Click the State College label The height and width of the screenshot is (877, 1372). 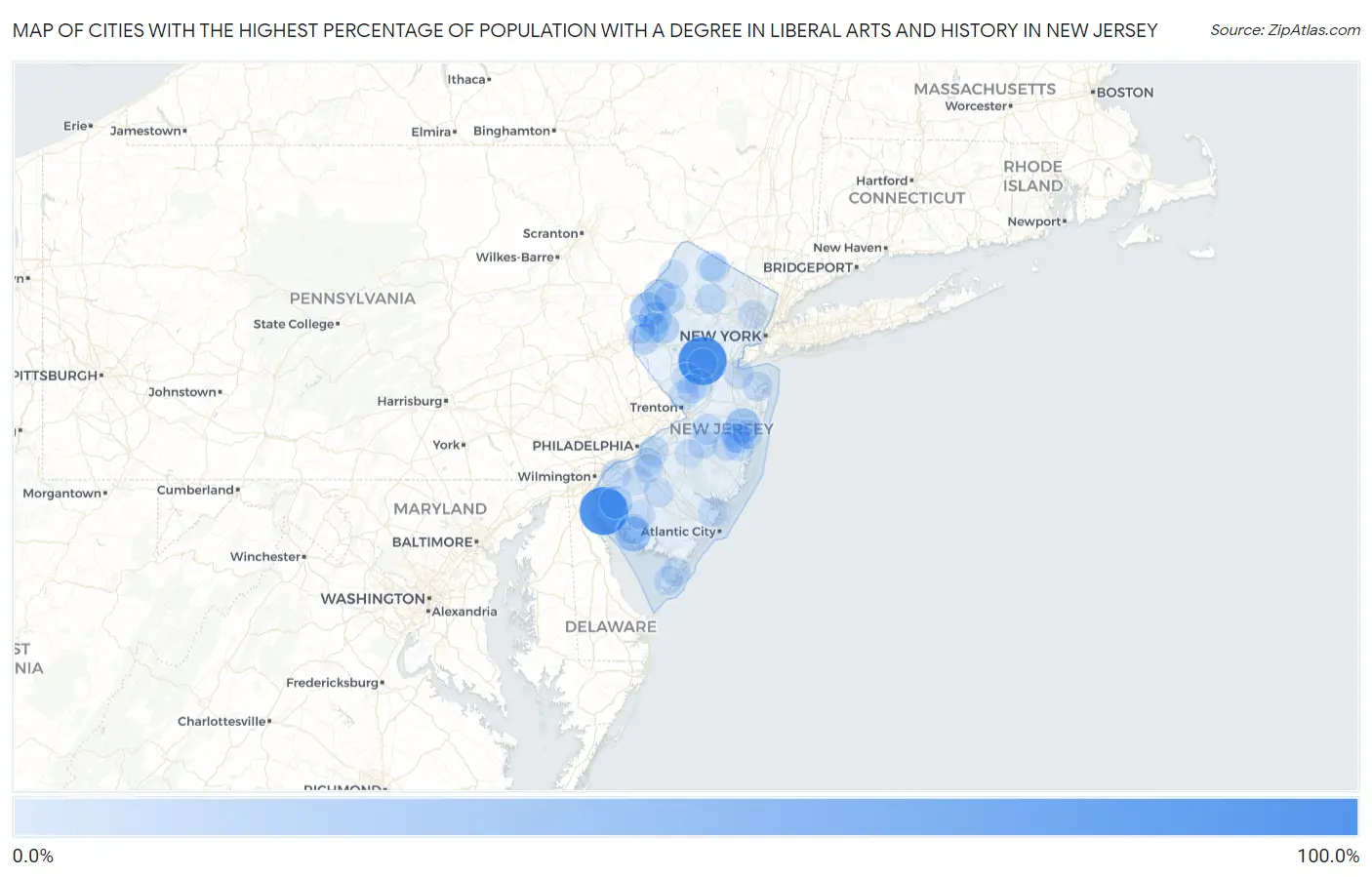coord(294,324)
